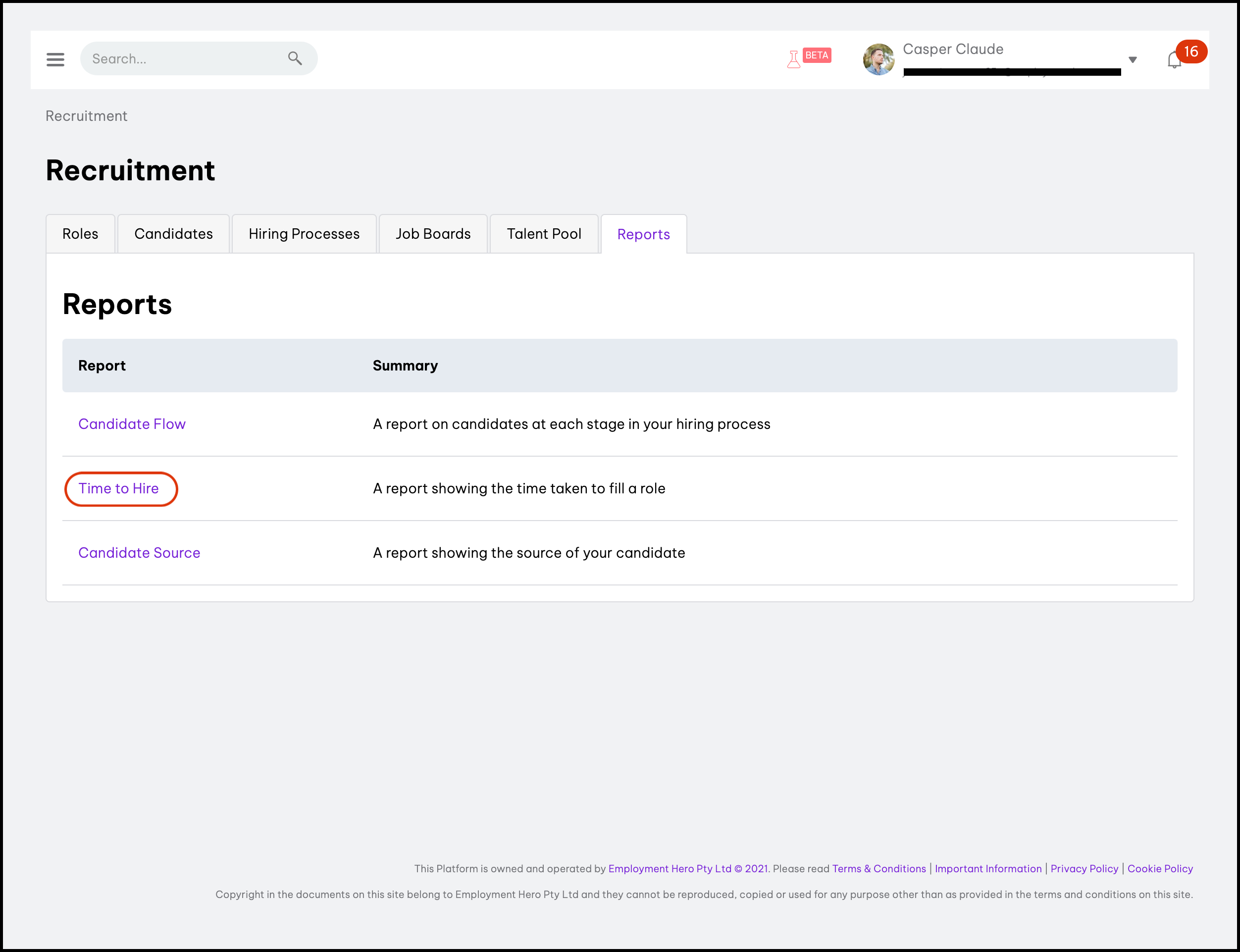Open the Hiring Processes tab
This screenshot has width=1240, height=952.
click(x=304, y=234)
